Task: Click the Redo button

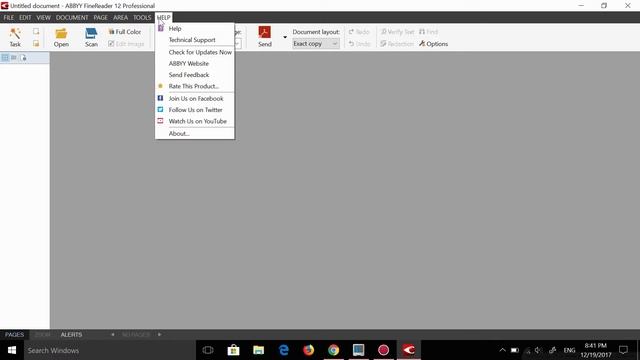Action: click(x=359, y=31)
